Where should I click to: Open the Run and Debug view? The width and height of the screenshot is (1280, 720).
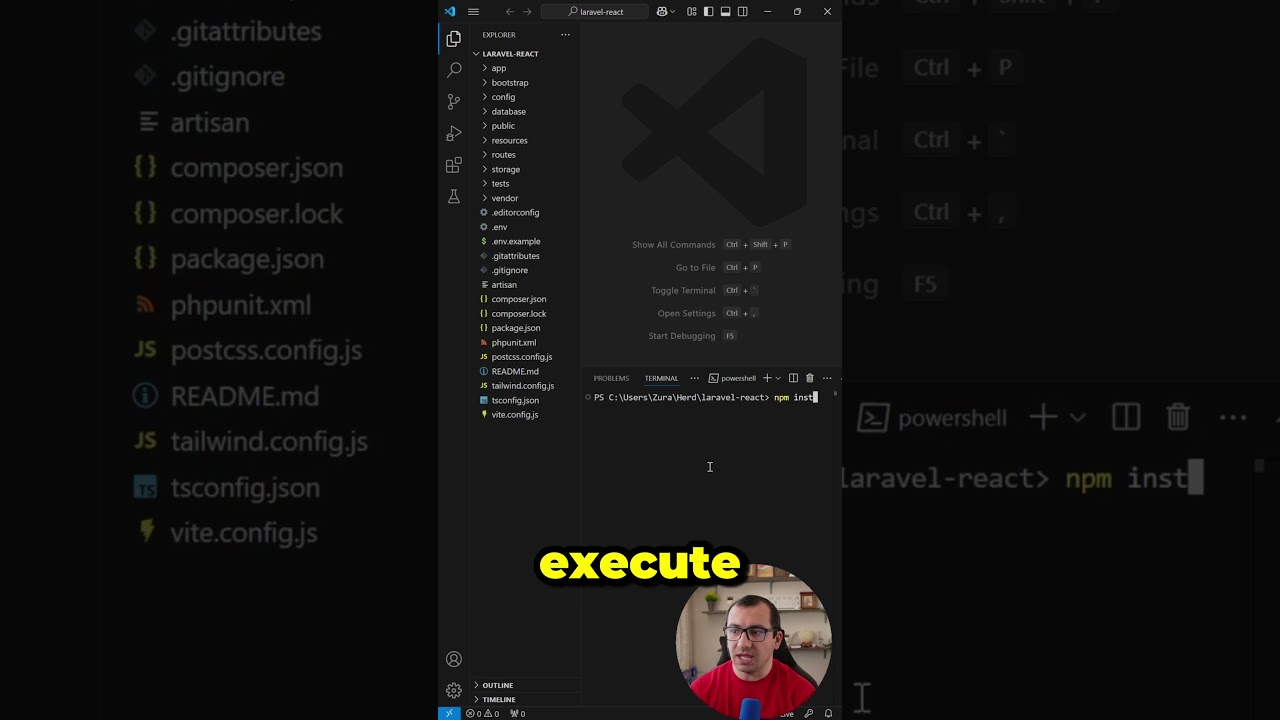coord(454,133)
